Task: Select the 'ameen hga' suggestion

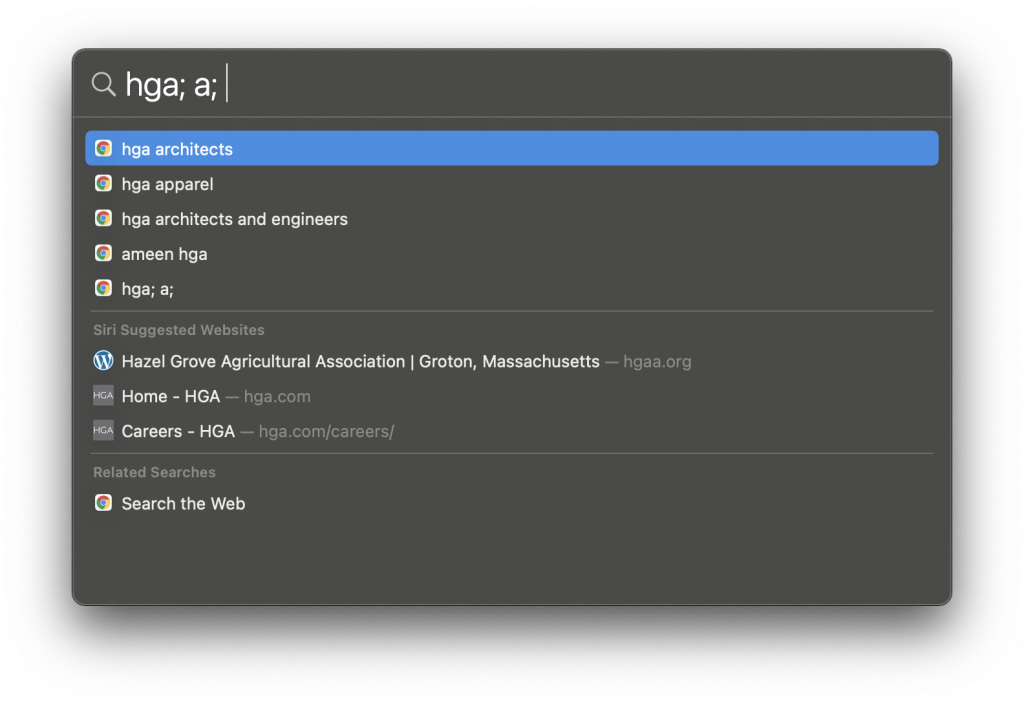Action: tap(512, 253)
